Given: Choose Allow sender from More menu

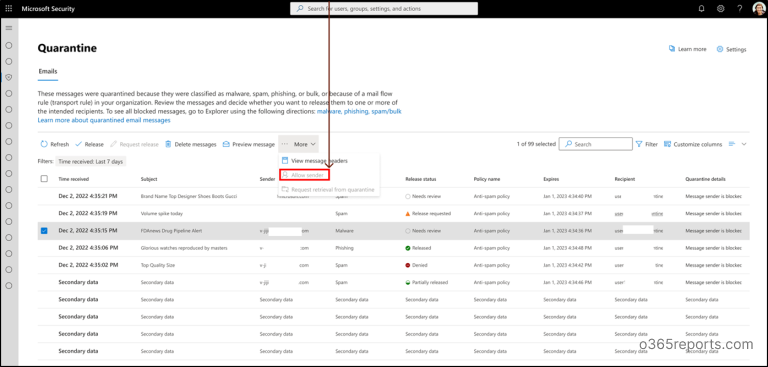Looking at the screenshot, I should pyautogui.click(x=304, y=175).
